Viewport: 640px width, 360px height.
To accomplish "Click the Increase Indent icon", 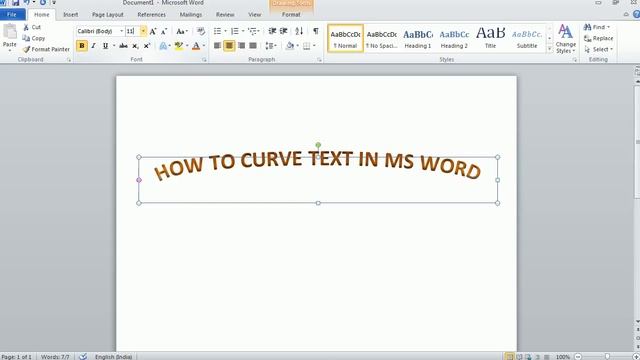I will pos(284,31).
